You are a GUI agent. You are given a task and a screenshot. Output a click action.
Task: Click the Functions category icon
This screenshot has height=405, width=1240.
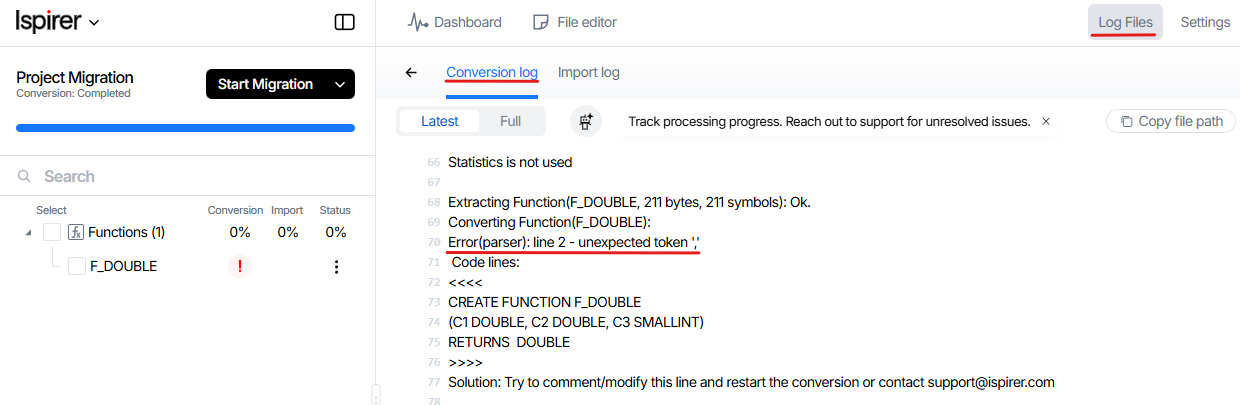(76, 232)
